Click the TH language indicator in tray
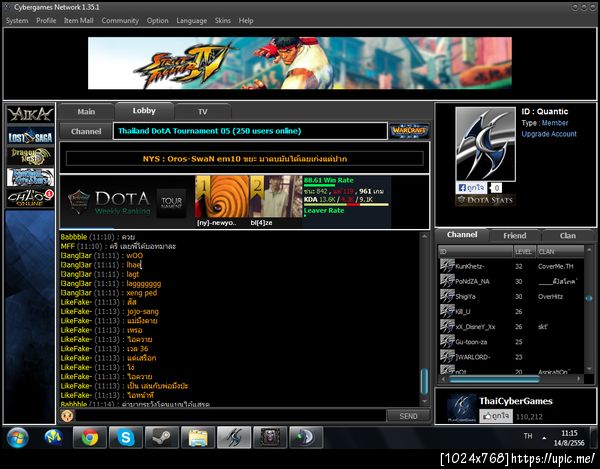600x469 pixels. (x=528, y=436)
